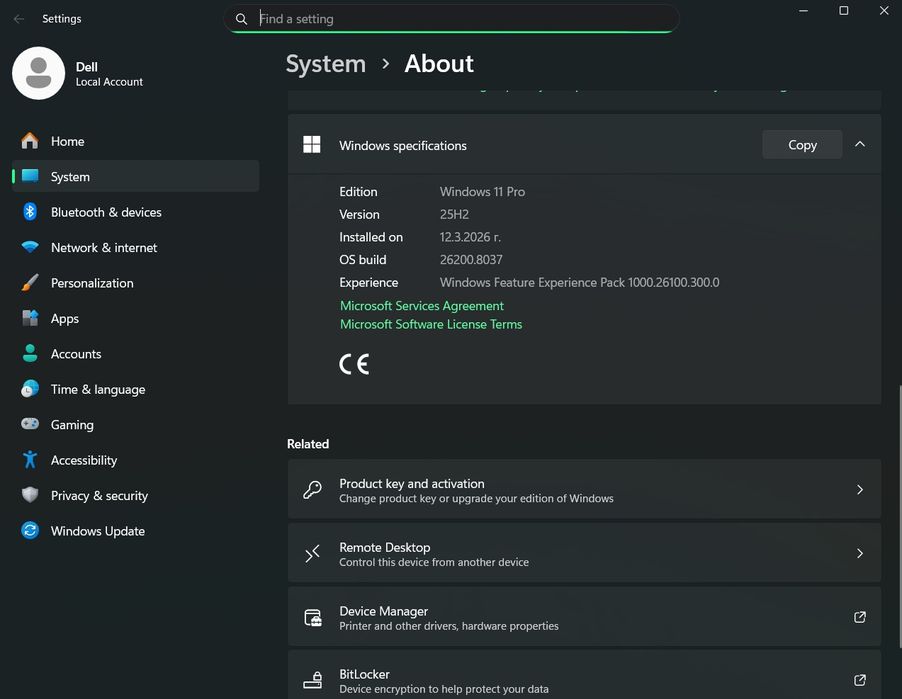Open BitLocker via external link icon
This screenshot has width=902, height=699.
(860, 681)
